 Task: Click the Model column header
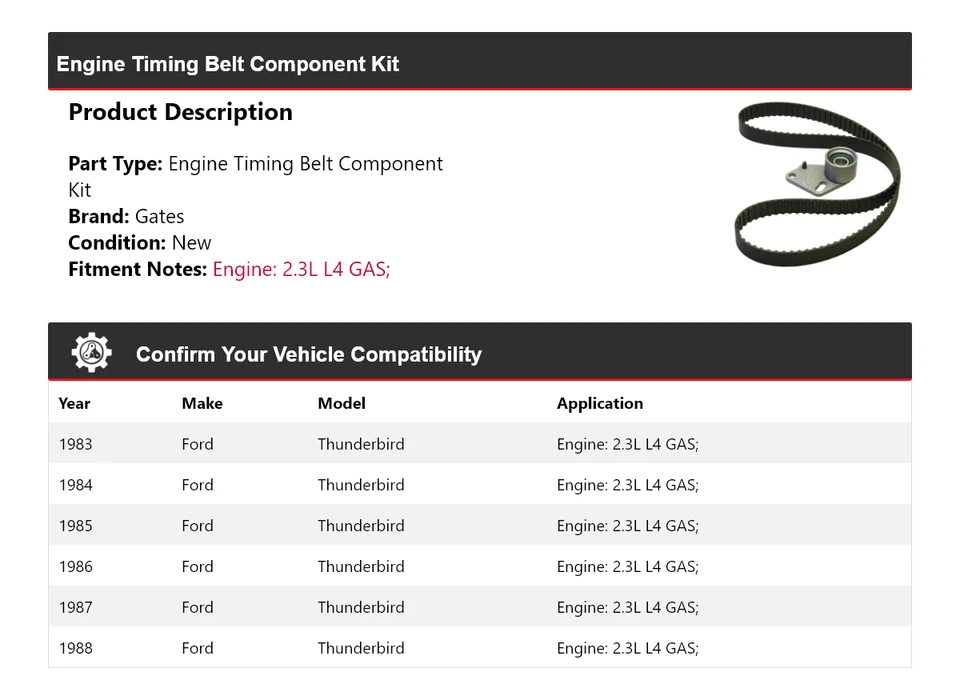tap(341, 404)
